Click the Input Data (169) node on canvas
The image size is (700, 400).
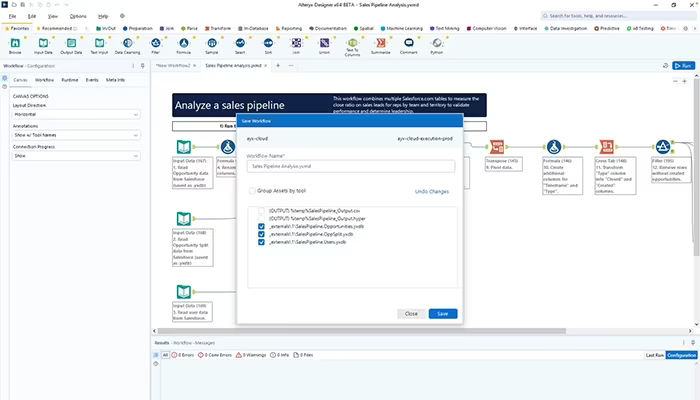183,292
